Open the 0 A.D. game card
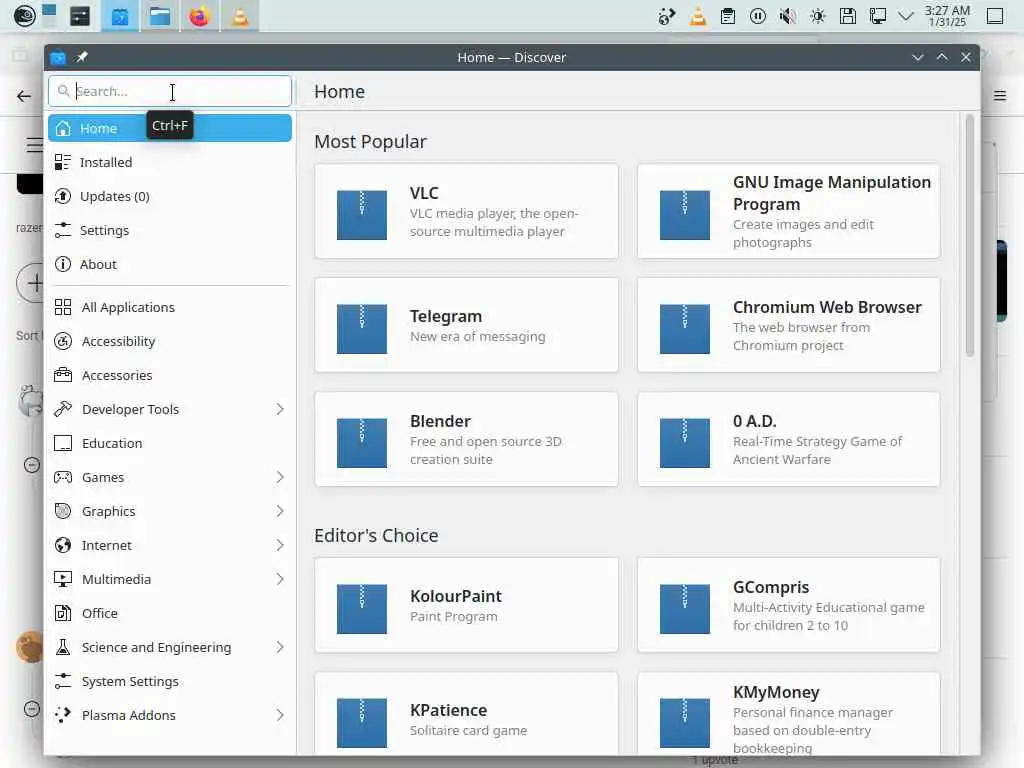The height and width of the screenshot is (768, 1024). coord(788,439)
